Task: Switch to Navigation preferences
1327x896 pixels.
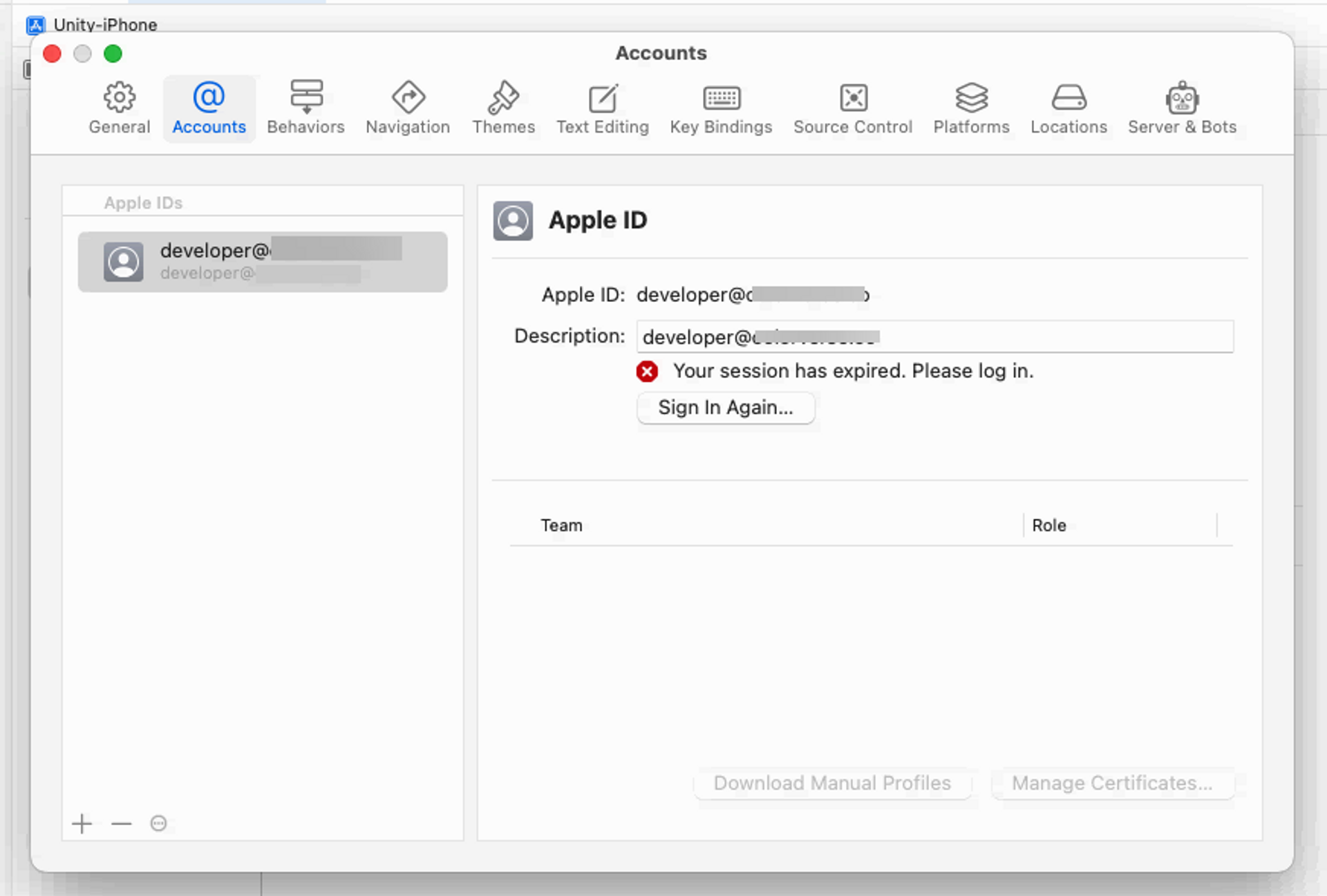Action: (408, 108)
